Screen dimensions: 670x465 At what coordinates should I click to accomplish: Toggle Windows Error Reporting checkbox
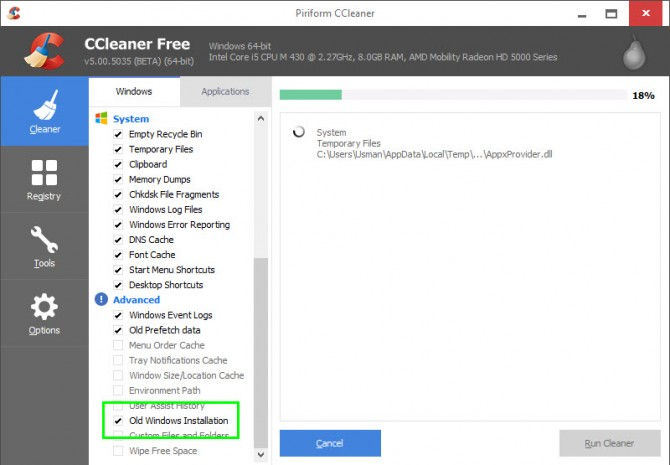pyautogui.click(x=118, y=224)
